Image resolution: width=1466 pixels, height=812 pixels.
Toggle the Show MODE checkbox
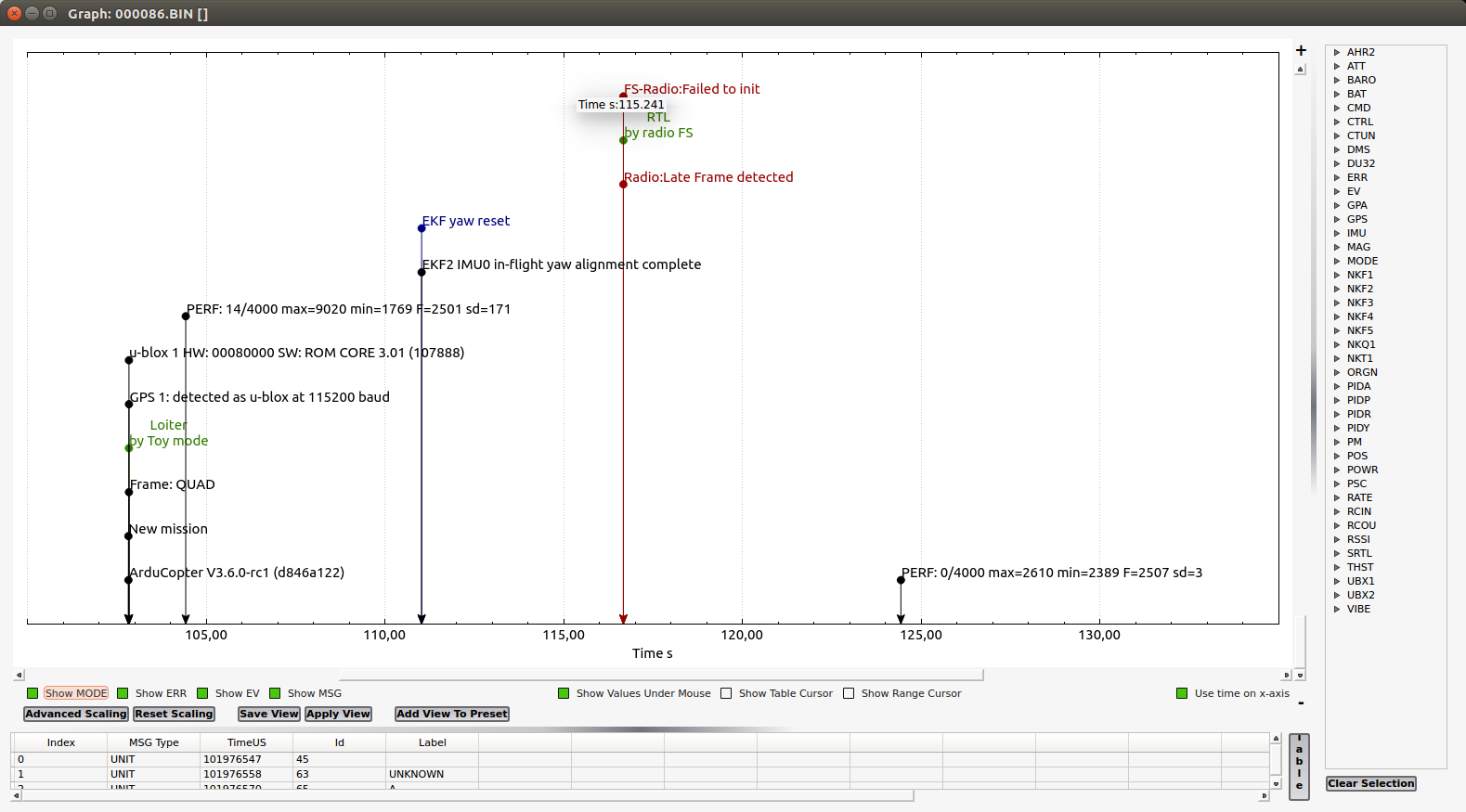click(x=32, y=693)
